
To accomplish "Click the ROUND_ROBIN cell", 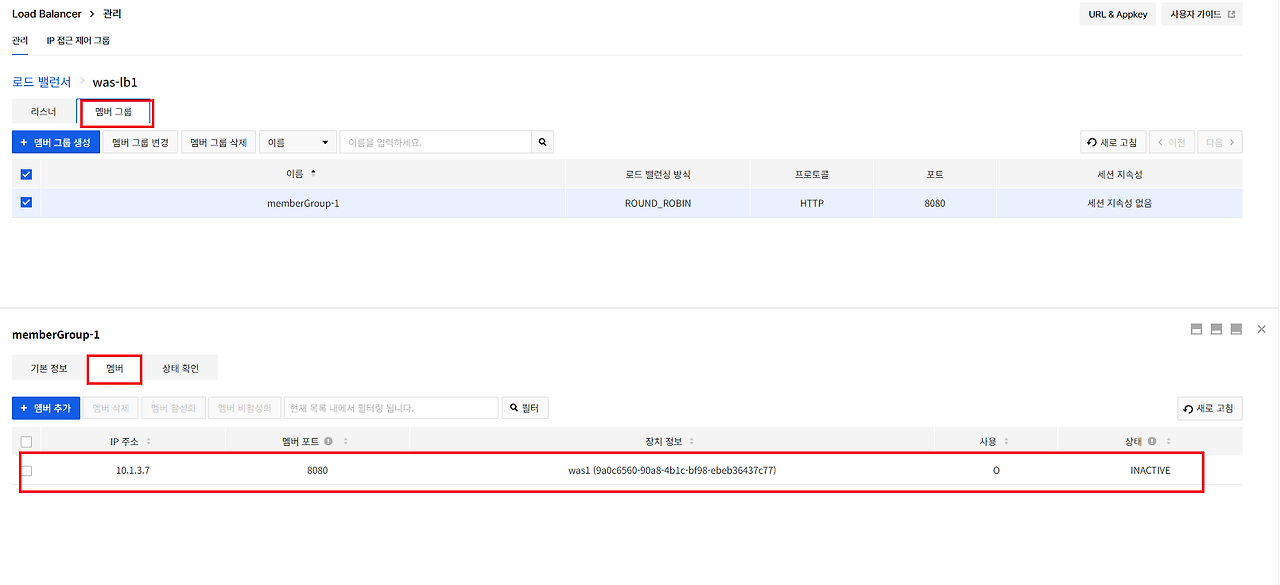I will (x=658, y=203).
